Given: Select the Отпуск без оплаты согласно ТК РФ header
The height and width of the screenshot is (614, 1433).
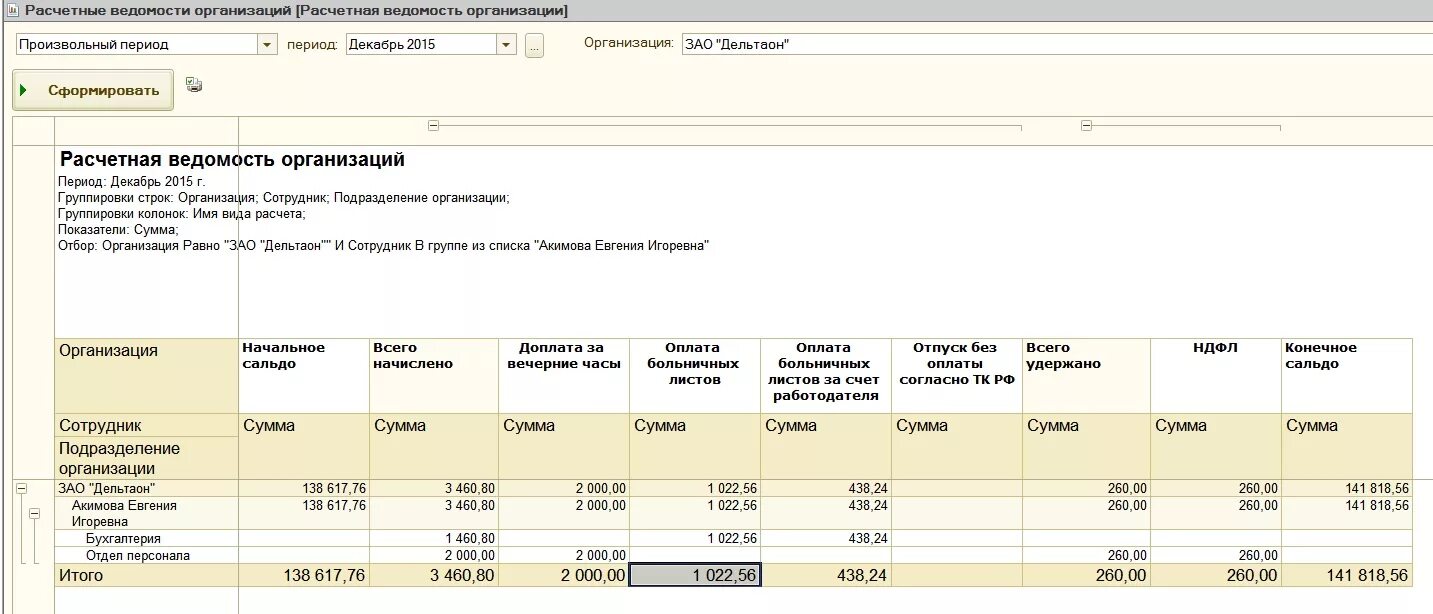Looking at the screenshot, I should pyautogui.click(x=957, y=376).
